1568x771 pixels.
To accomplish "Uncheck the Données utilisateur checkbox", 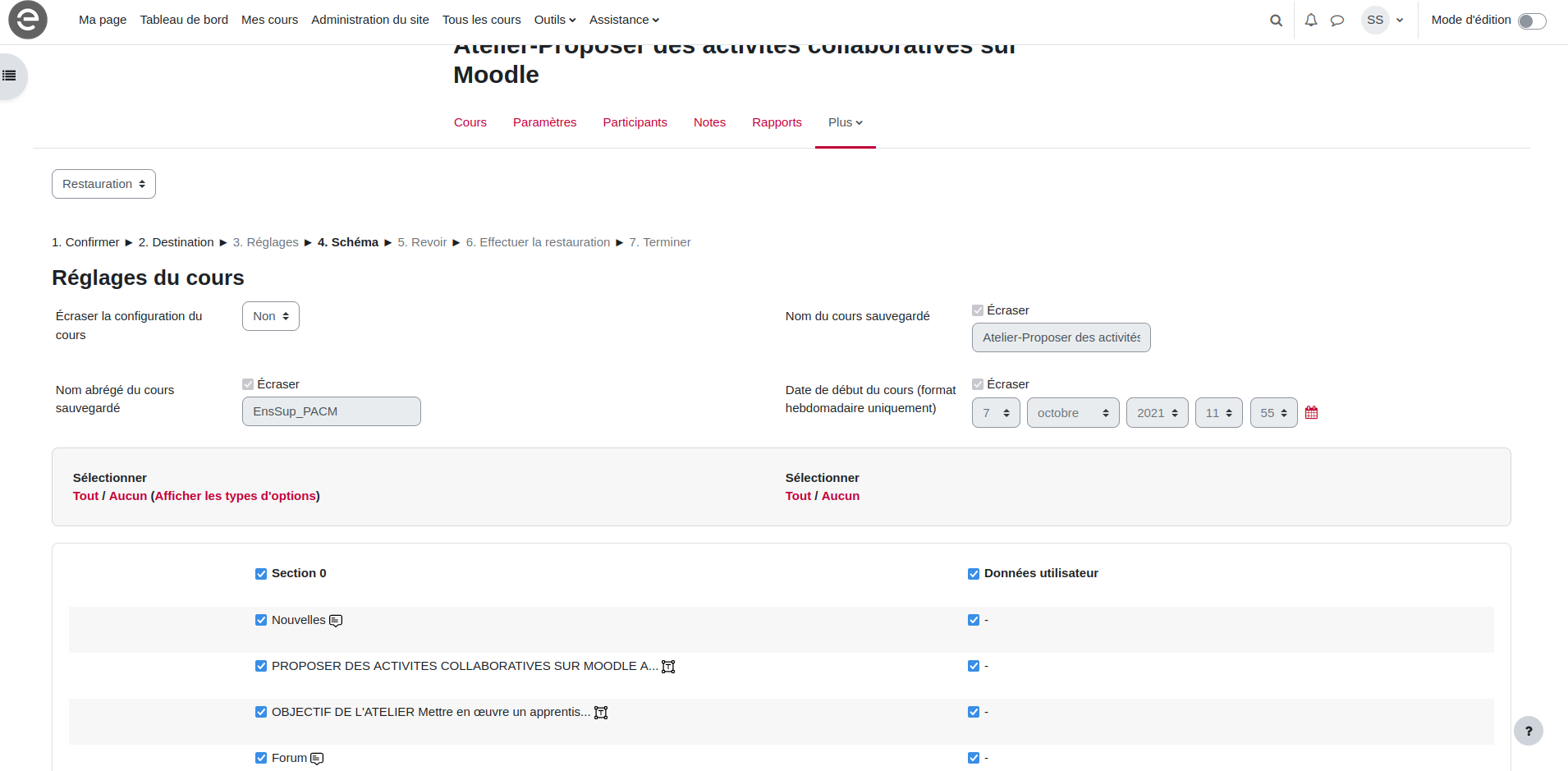I will pos(974,574).
